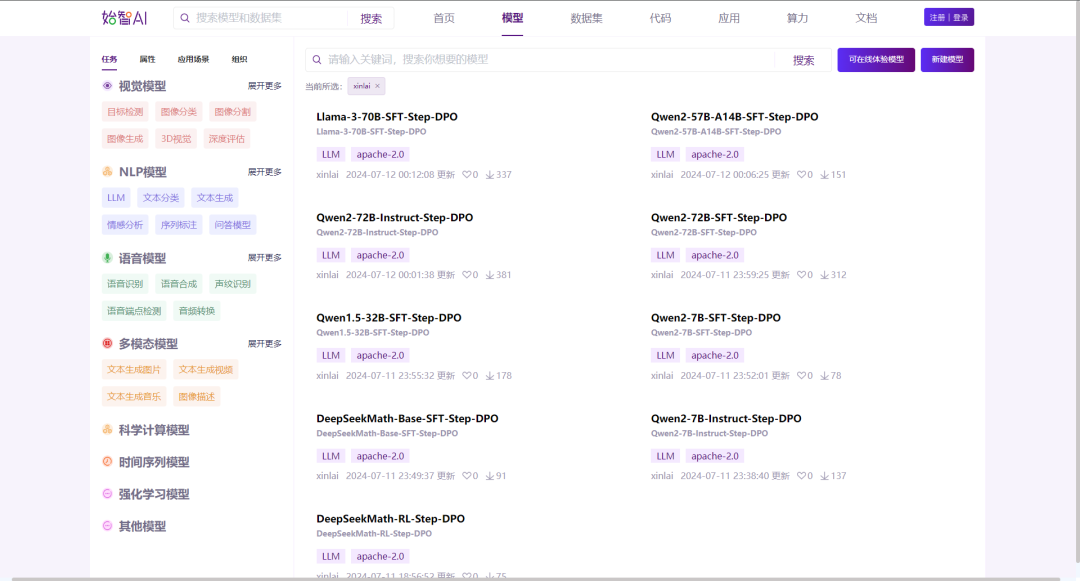
Task: Toggle the 图像分类 task filter
Action: pyautogui.click(x=179, y=112)
